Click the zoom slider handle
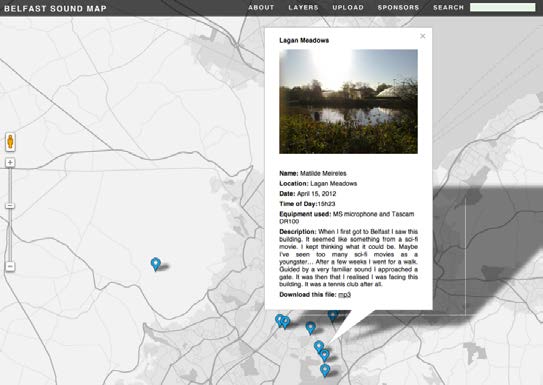Screen dimensions: 543x385 pyautogui.click(x=10, y=206)
